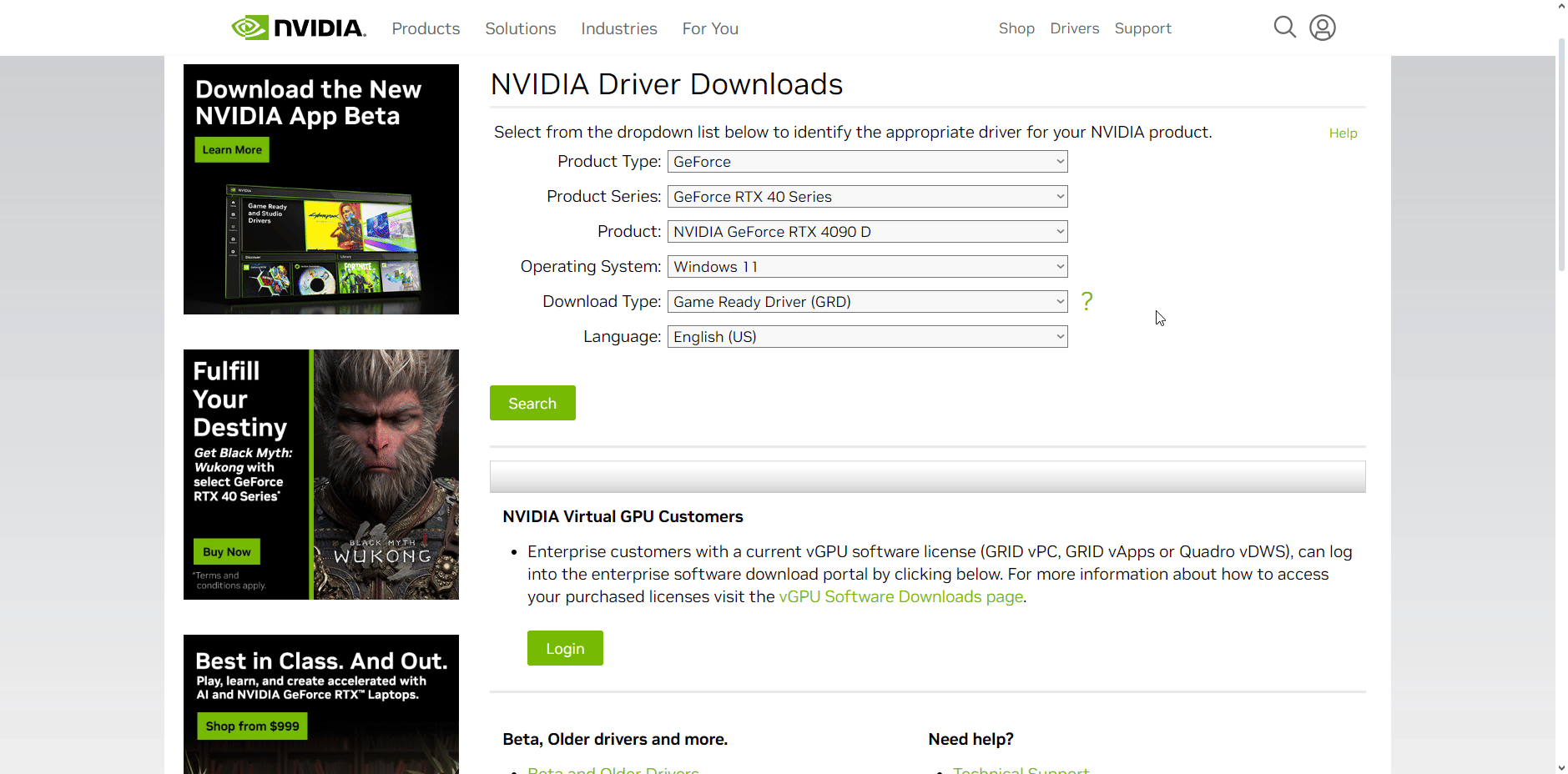Expand the Product Type dropdown
Screen dimensions: 1568x774
pyautogui.click(x=867, y=162)
